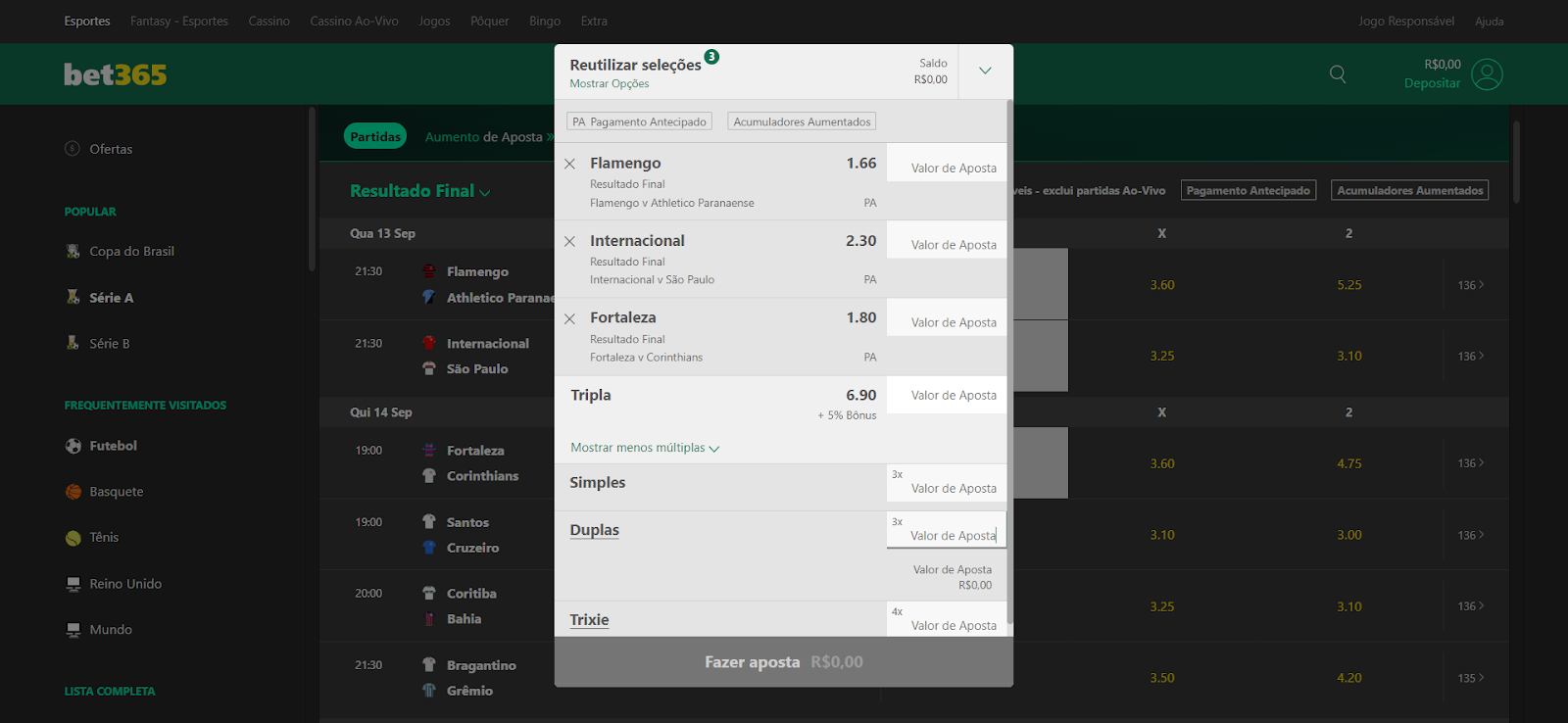Image resolution: width=1568 pixels, height=723 pixels.
Task: Click the Athletico Paranaense shirt icon
Action: [428, 297]
